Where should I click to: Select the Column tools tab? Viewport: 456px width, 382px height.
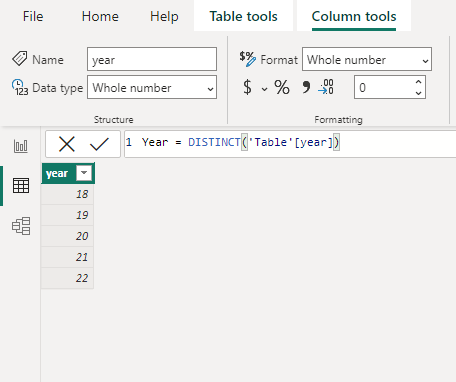tap(354, 16)
